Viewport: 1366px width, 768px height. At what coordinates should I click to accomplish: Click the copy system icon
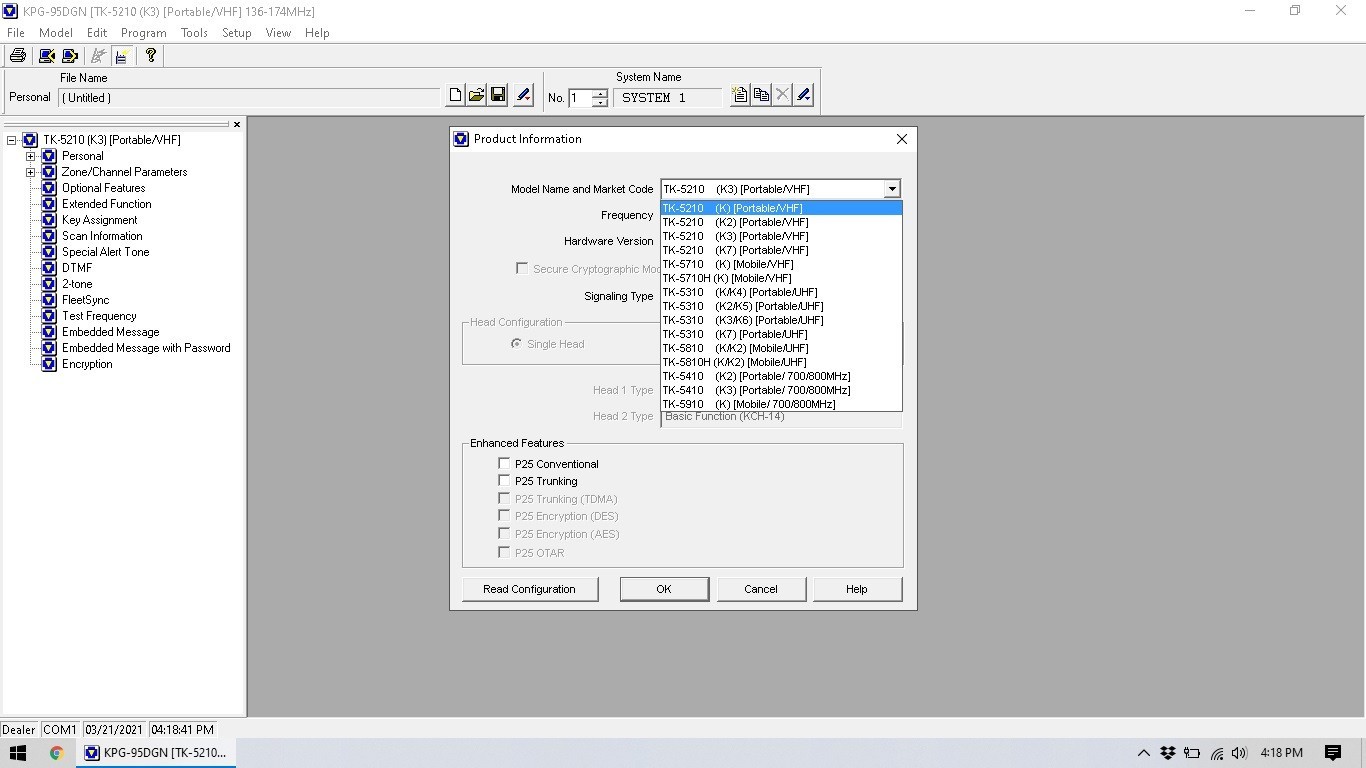pos(761,95)
